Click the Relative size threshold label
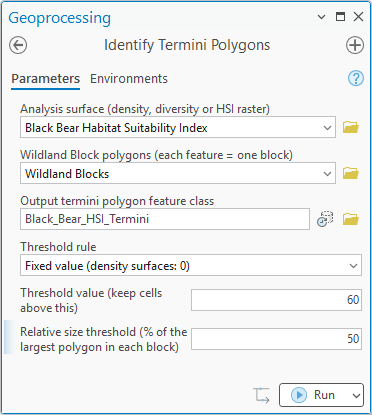372x415 pixels. (103, 339)
